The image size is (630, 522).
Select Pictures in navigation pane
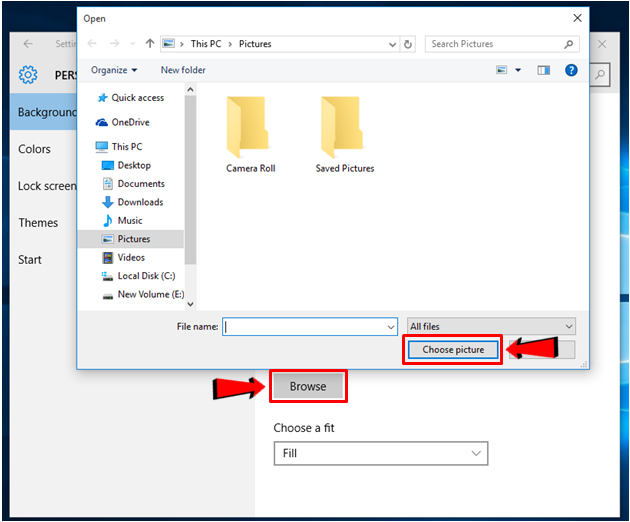(x=131, y=239)
